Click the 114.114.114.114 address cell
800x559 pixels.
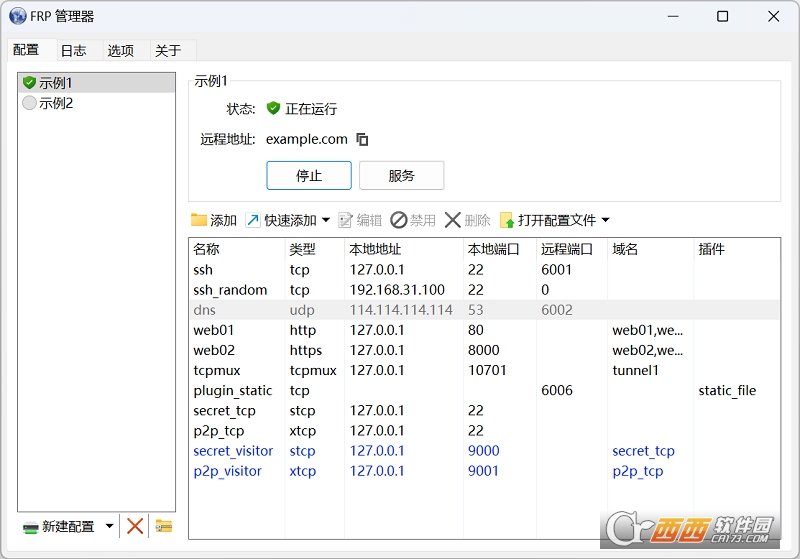click(x=401, y=310)
